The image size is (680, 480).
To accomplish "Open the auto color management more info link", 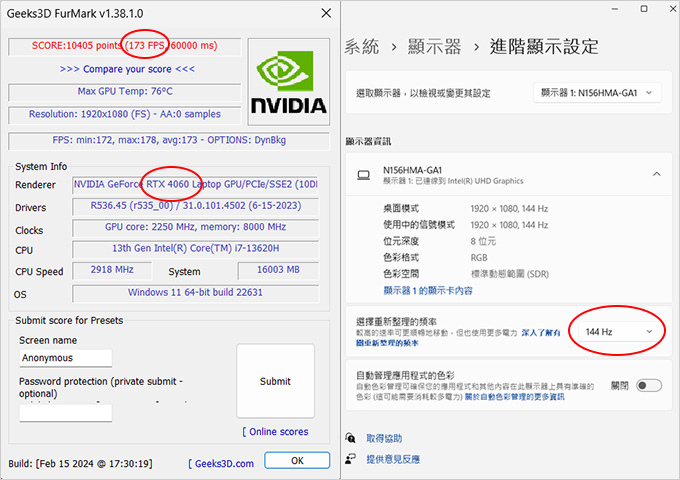I will [514, 397].
